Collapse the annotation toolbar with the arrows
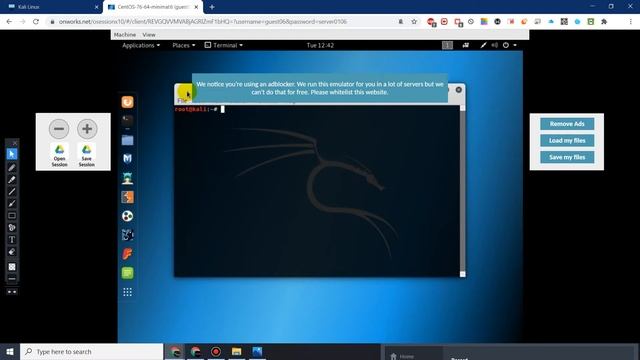640x360 pixels. [x=12, y=292]
